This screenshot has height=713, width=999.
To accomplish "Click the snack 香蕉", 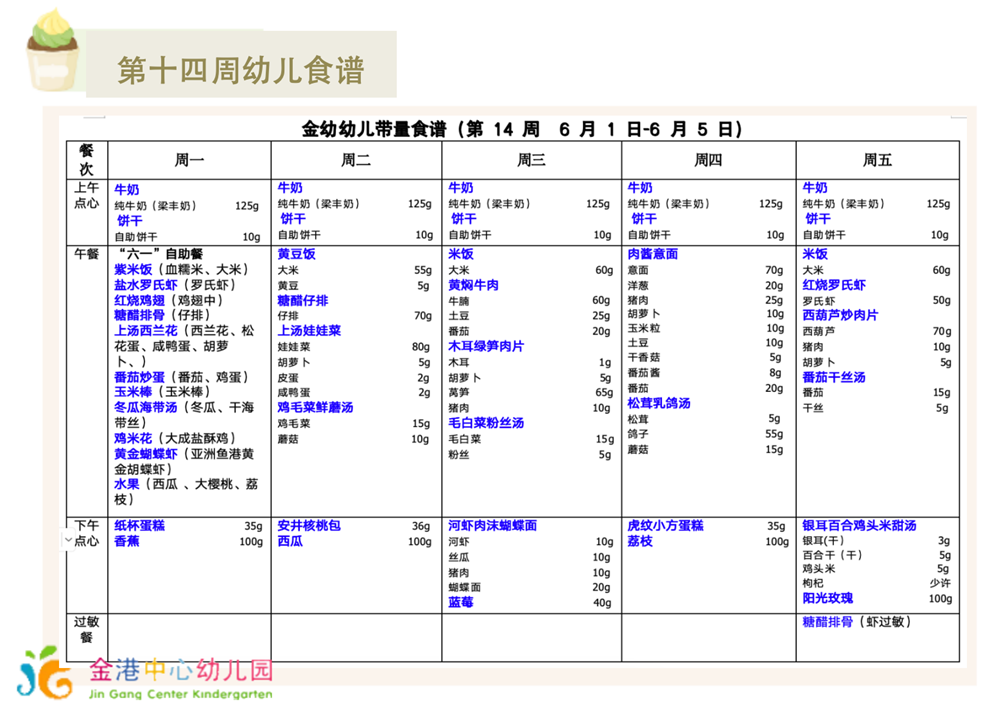I will pos(127,541).
